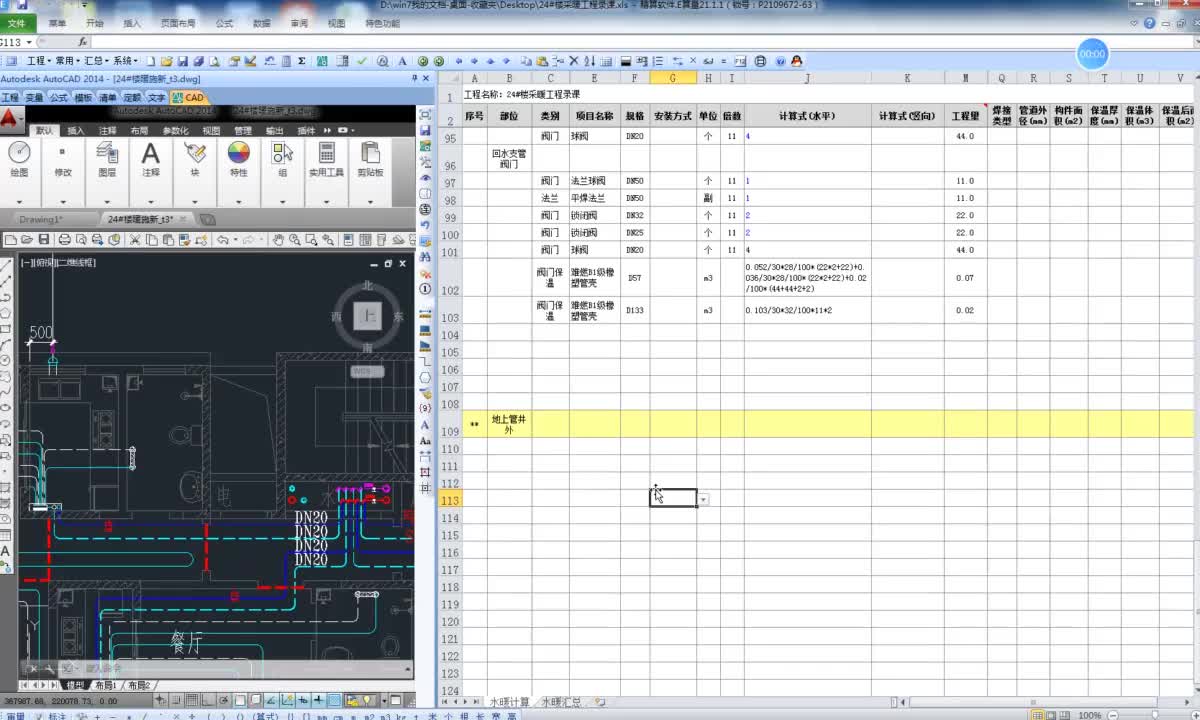Switch to the 公式 ribbon tab
Viewport: 1200px width, 720px height.
pyautogui.click(x=224, y=22)
